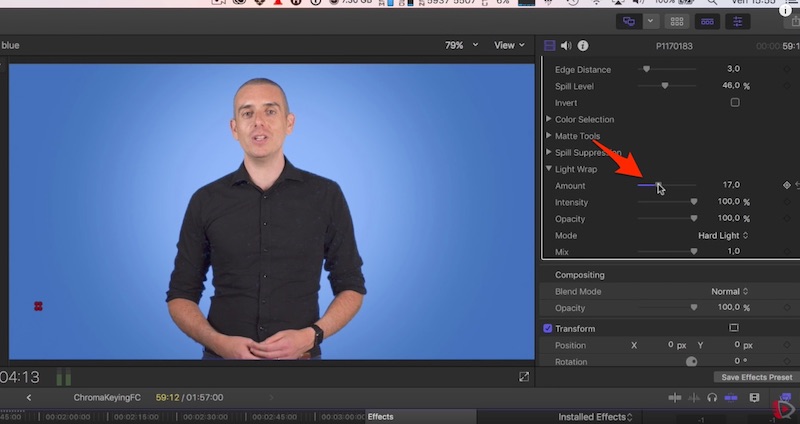The image size is (800, 424).
Task: Play viewer in full screen
Action: (524, 377)
